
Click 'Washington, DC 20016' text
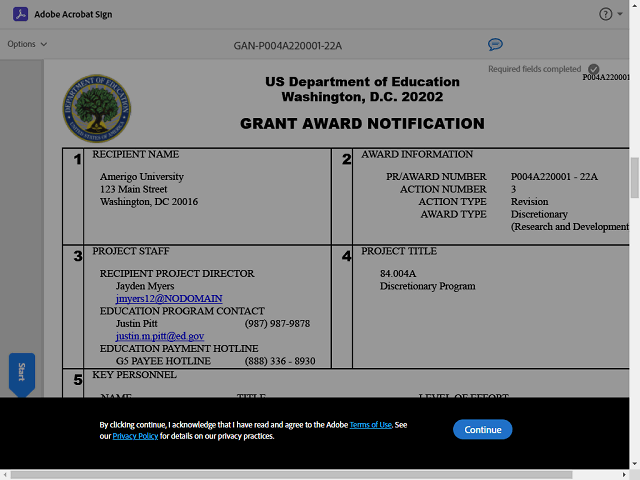tap(149, 202)
